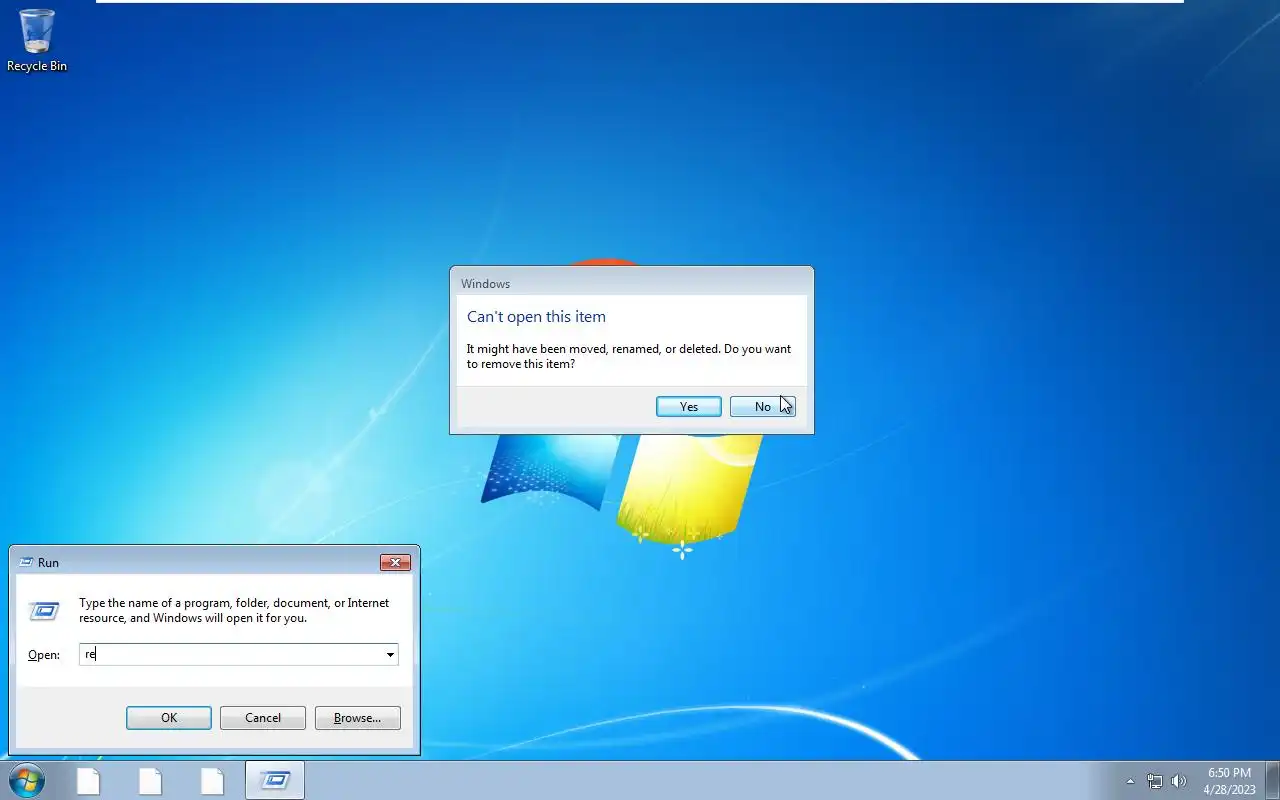Open the Windows Start menu orb
Image resolution: width=1280 pixels, height=800 pixels.
[x=27, y=780]
